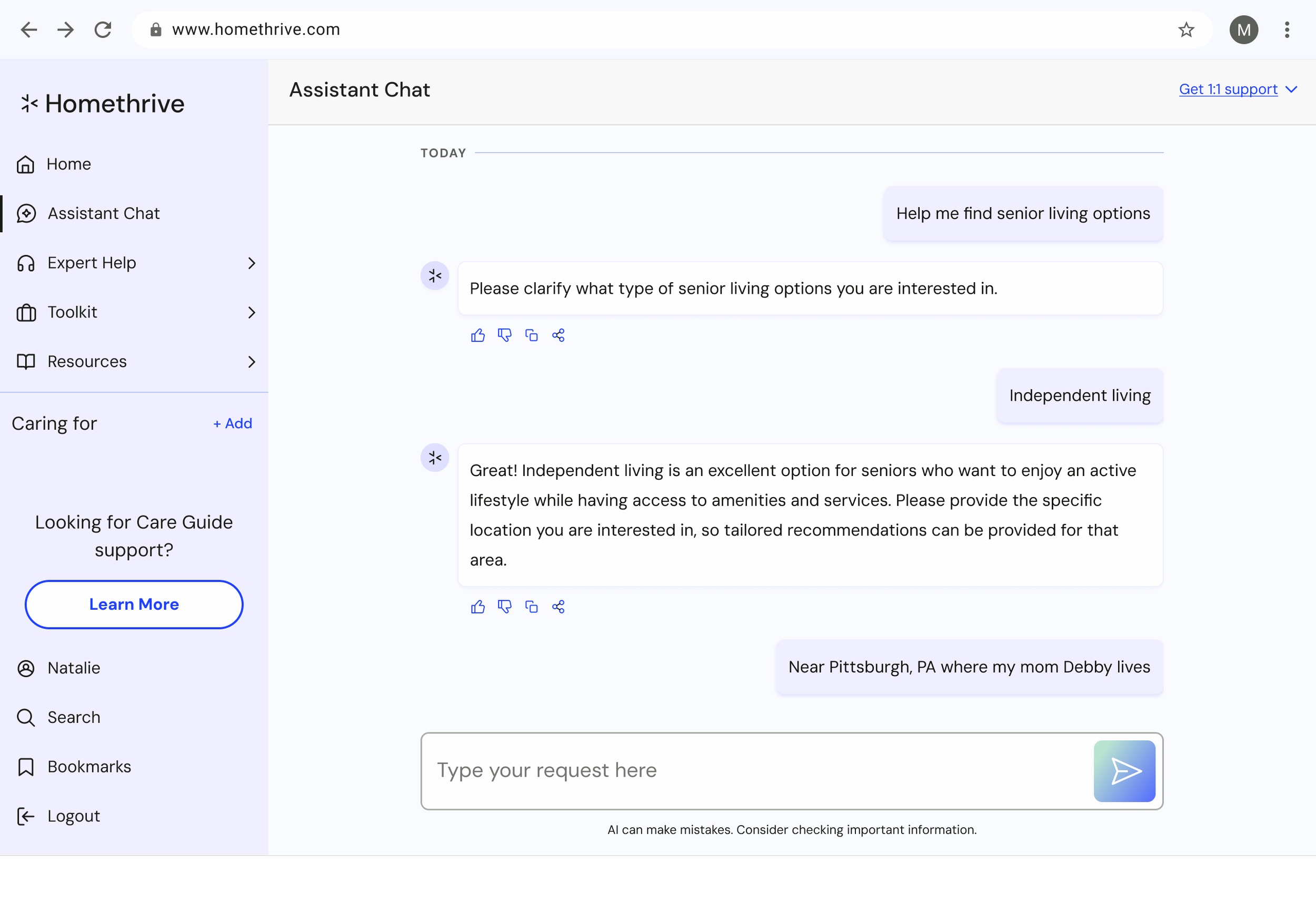Expand the Toolkit submenu
The image size is (1316, 912).
(251, 312)
